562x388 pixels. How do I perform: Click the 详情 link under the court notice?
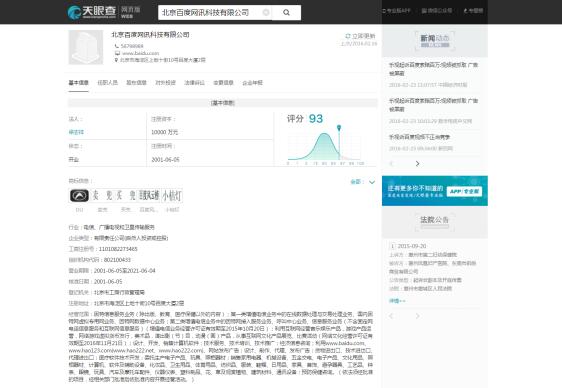pyautogui.click(x=397, y=301)
